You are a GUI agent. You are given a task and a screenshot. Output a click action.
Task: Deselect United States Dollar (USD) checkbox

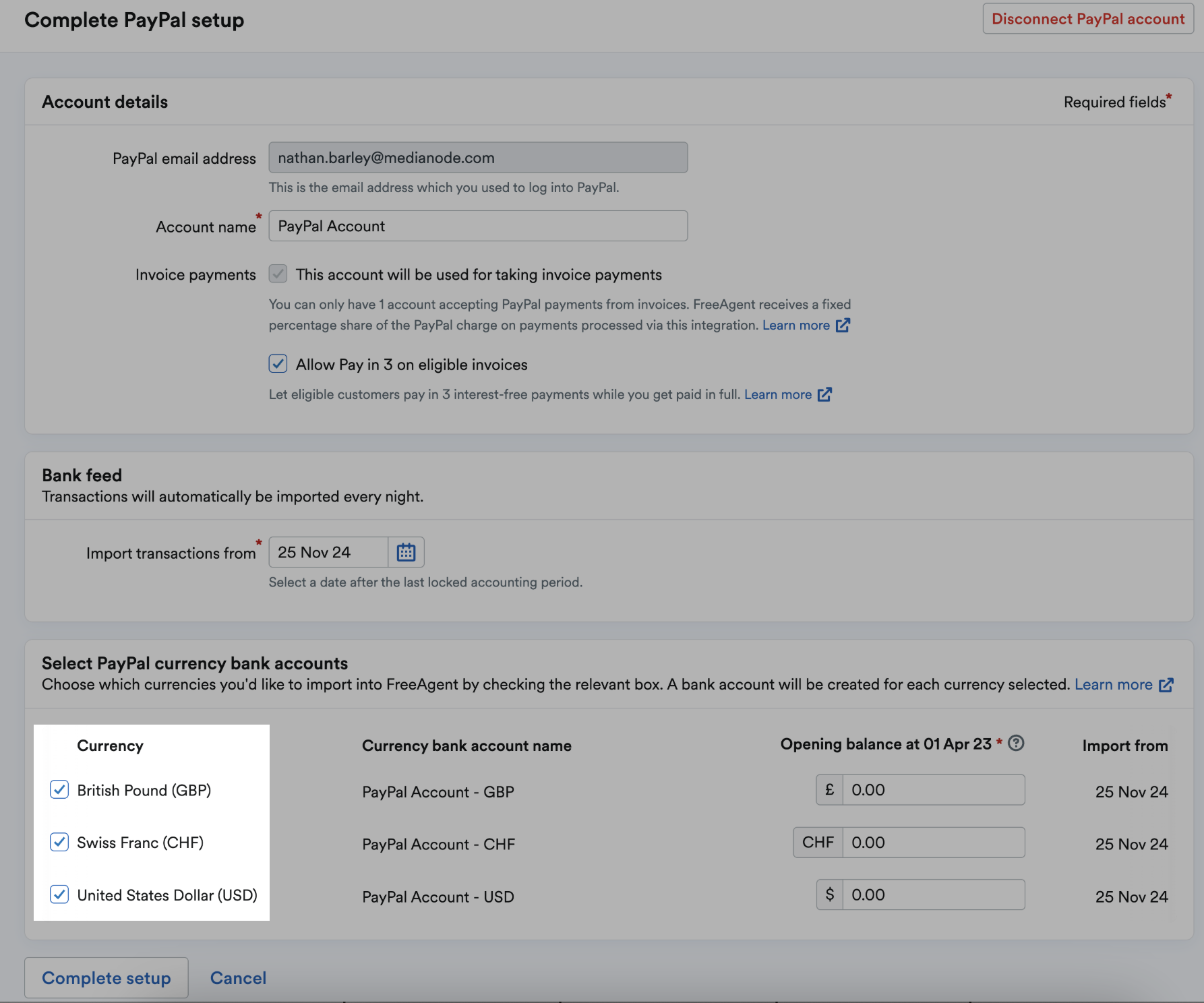tap(59, 895)
